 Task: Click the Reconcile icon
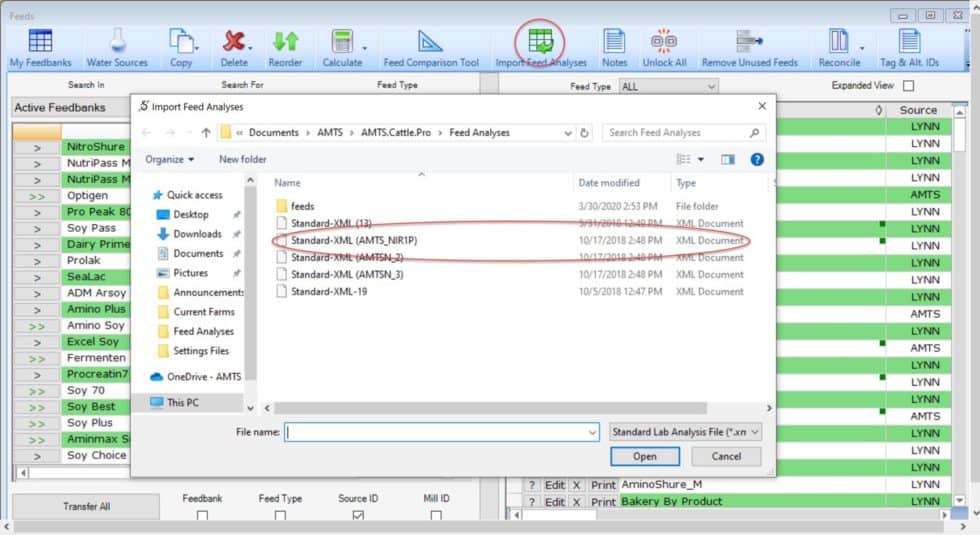(x=838, y=41)
